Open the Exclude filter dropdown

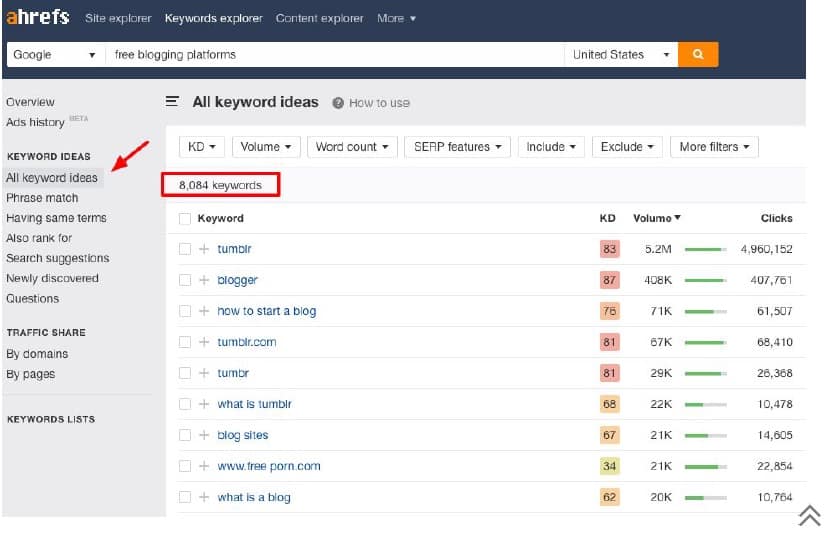627,147
